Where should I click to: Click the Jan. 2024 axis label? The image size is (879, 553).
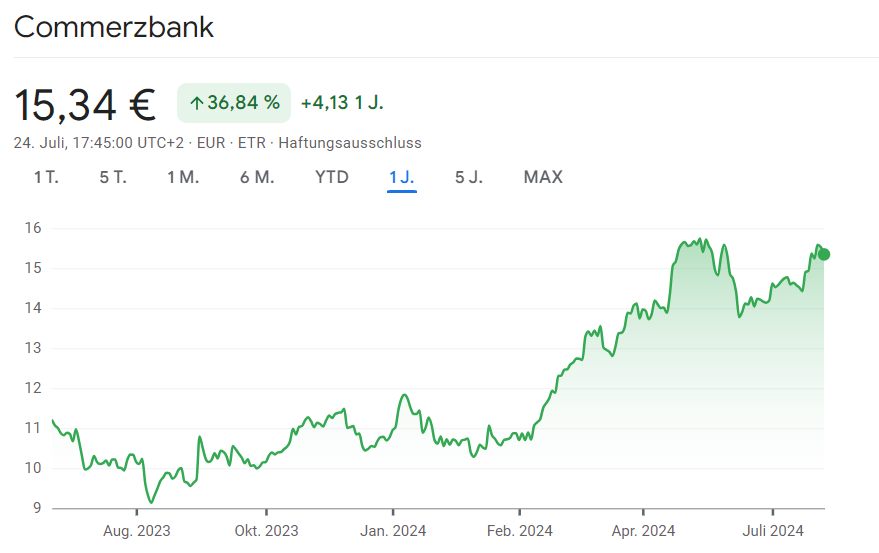[x=393, y=531]
